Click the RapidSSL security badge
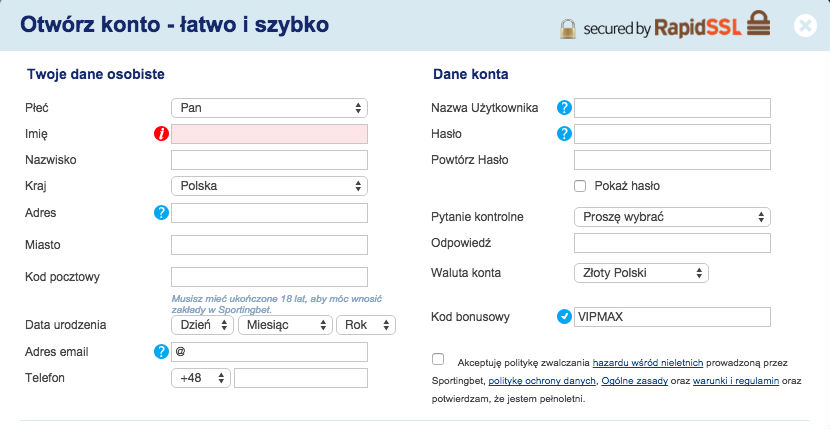830x429 pixels. [x=665, y=25]
